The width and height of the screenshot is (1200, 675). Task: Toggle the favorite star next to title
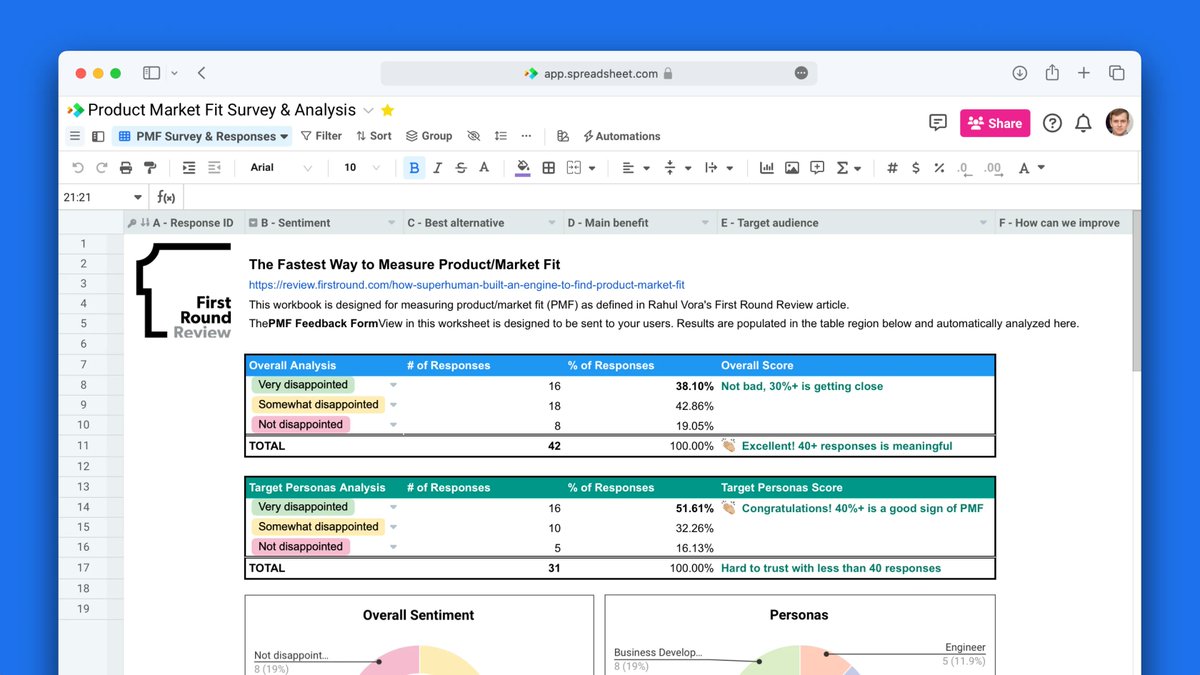point(388,110)
